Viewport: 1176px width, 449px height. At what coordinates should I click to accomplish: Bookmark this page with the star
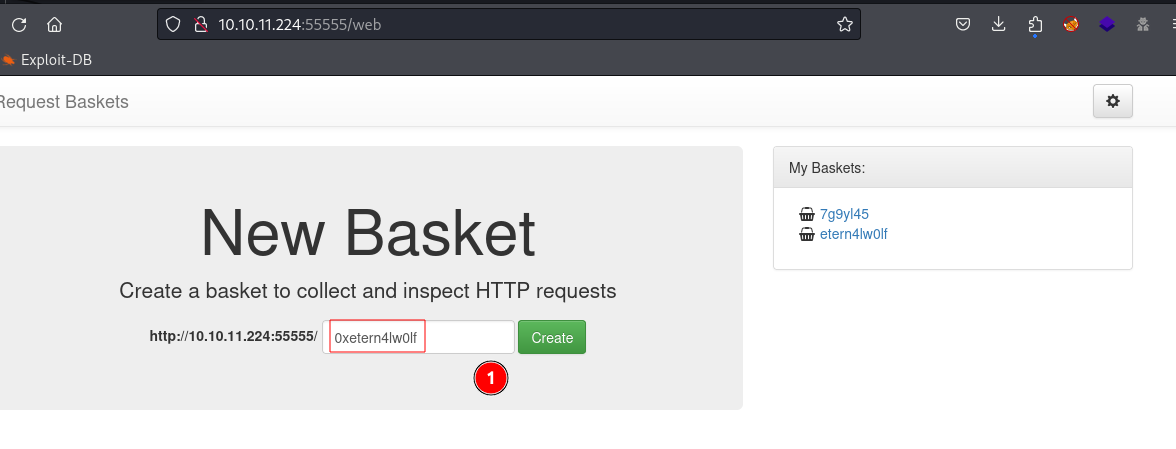[x=844, y=25]
